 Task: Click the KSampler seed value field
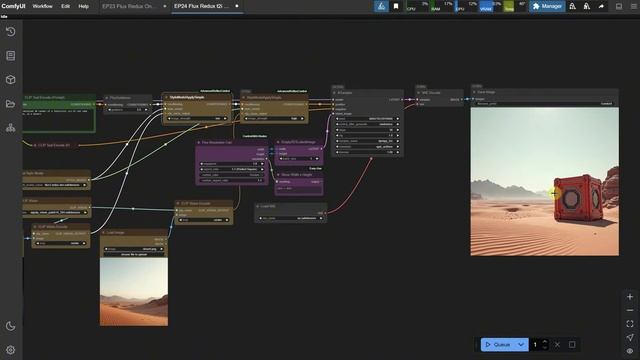click(x=367, y=119)
